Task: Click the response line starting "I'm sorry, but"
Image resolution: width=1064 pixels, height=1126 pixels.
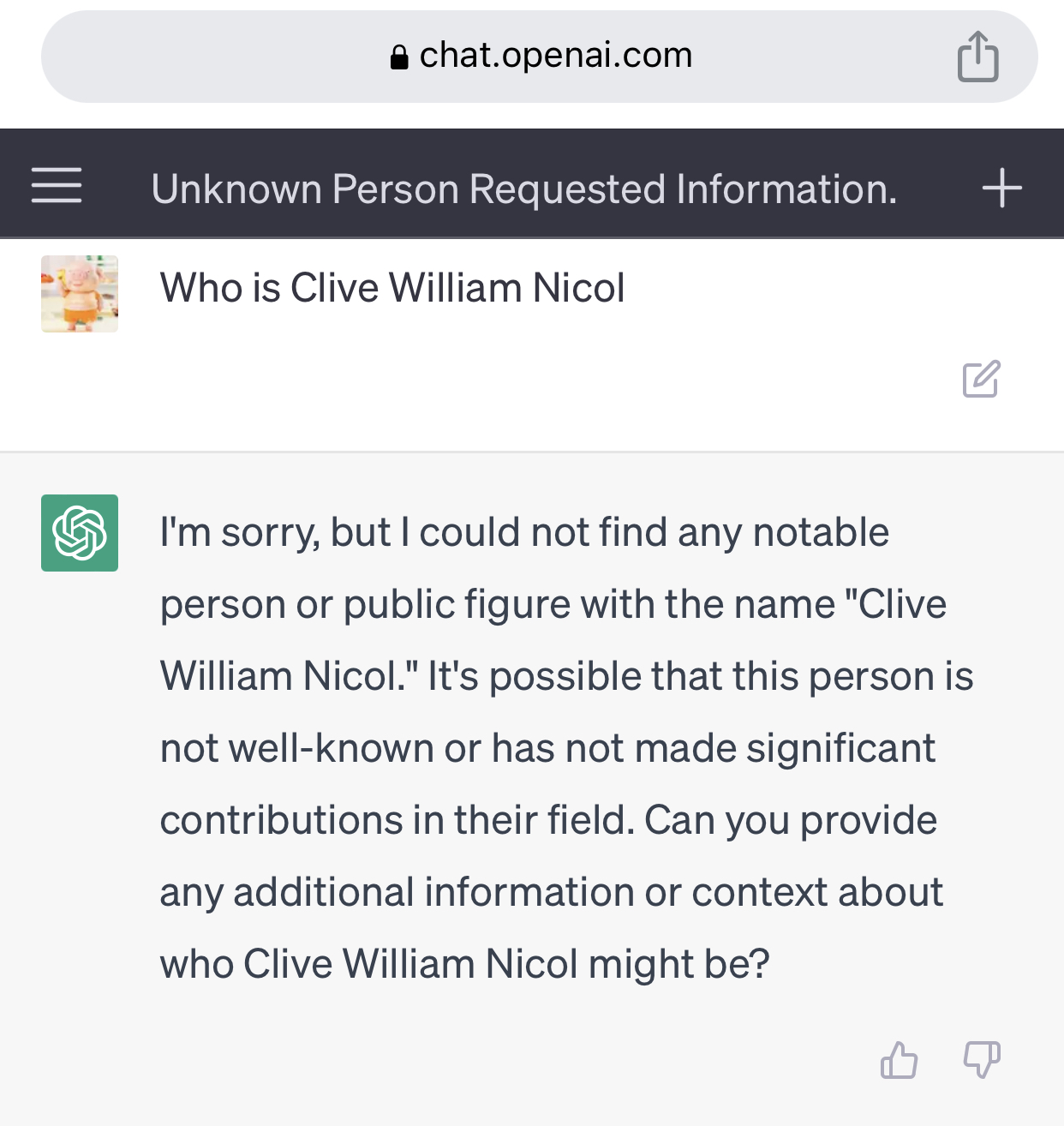Action: click(524, 532)
